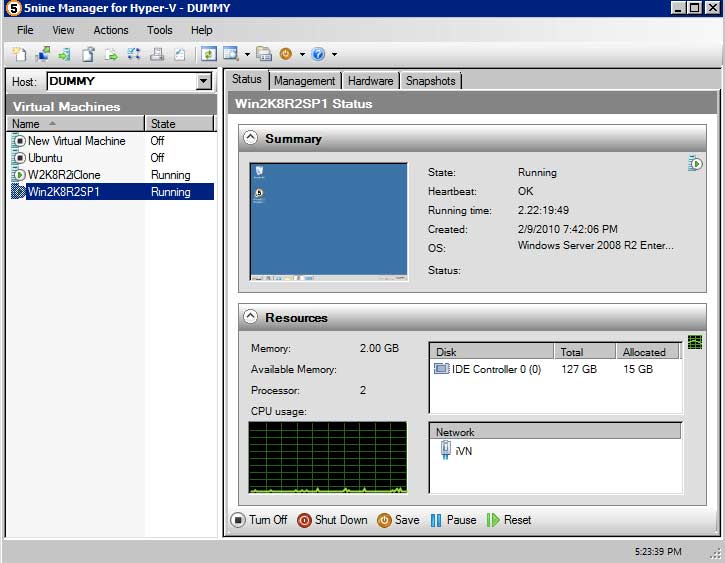Image resolution: width=725 pixels, height=563 pixels.
Task: Click the 127 GB total disk value
Action: [x=579, y=369]
